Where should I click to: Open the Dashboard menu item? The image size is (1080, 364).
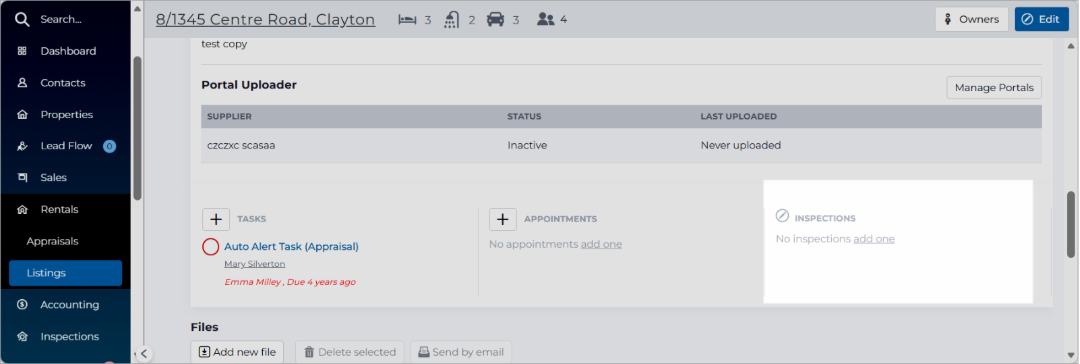pos(68,51)
